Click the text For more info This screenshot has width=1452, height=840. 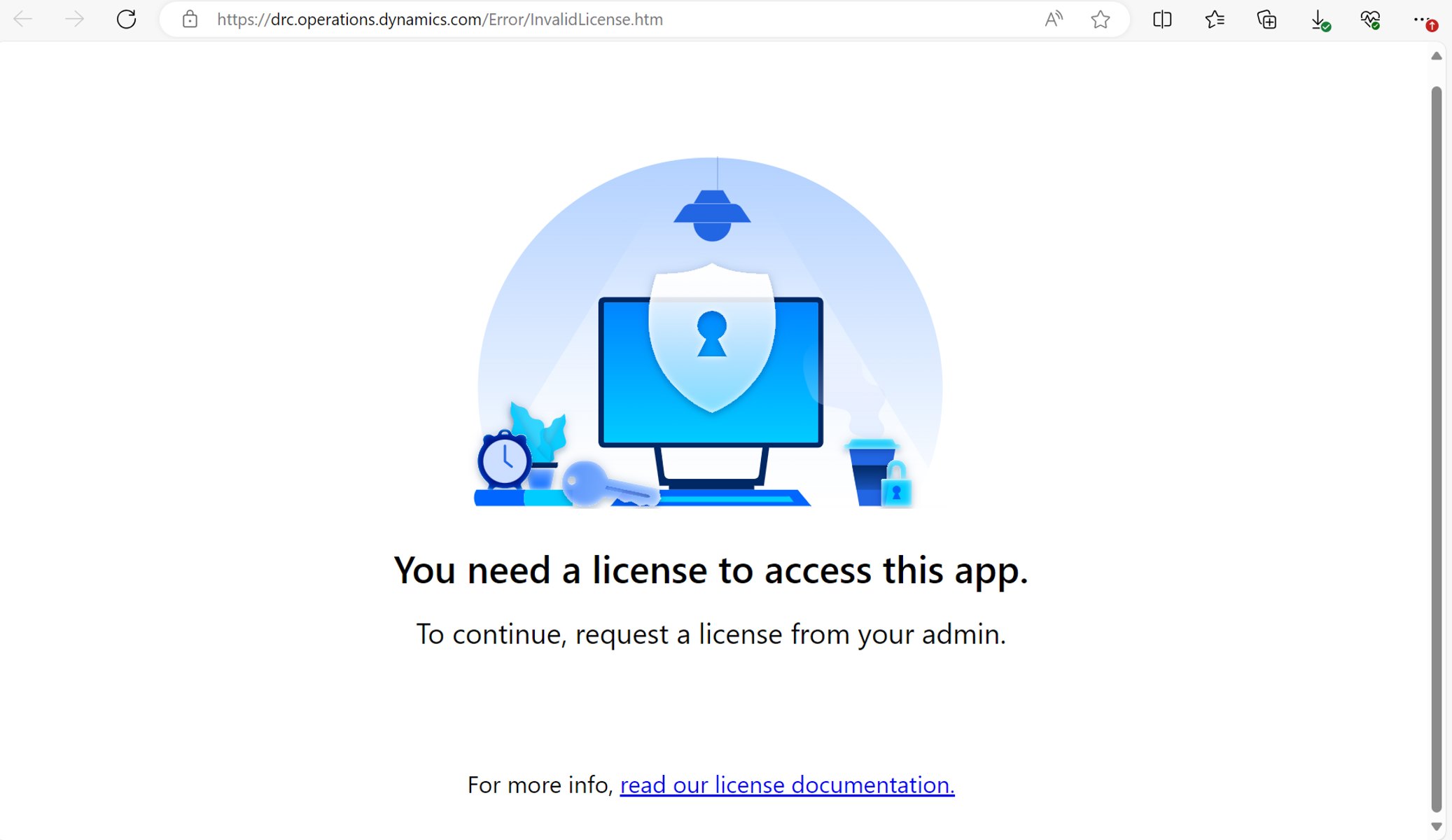tap(539, 785)
